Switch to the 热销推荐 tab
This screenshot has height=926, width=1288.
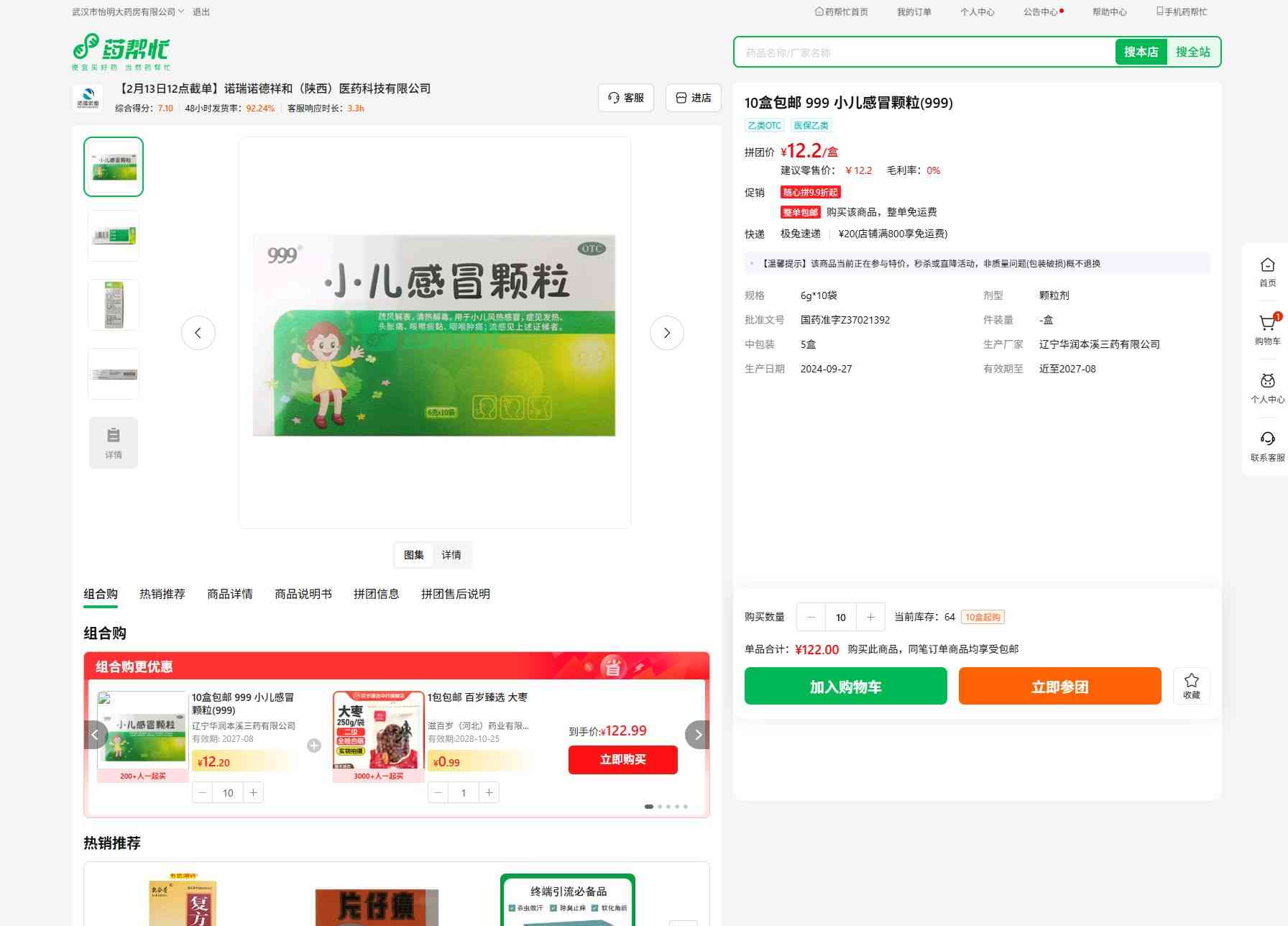point(162,594)
